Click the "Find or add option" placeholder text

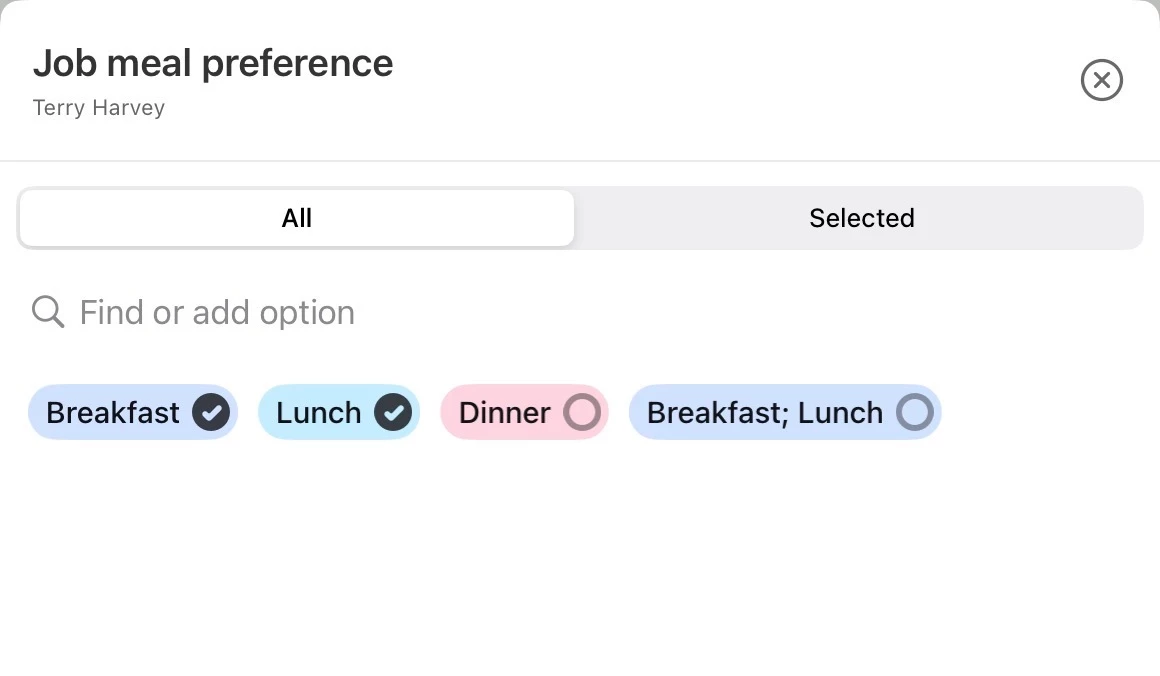(x=217, y=312)
